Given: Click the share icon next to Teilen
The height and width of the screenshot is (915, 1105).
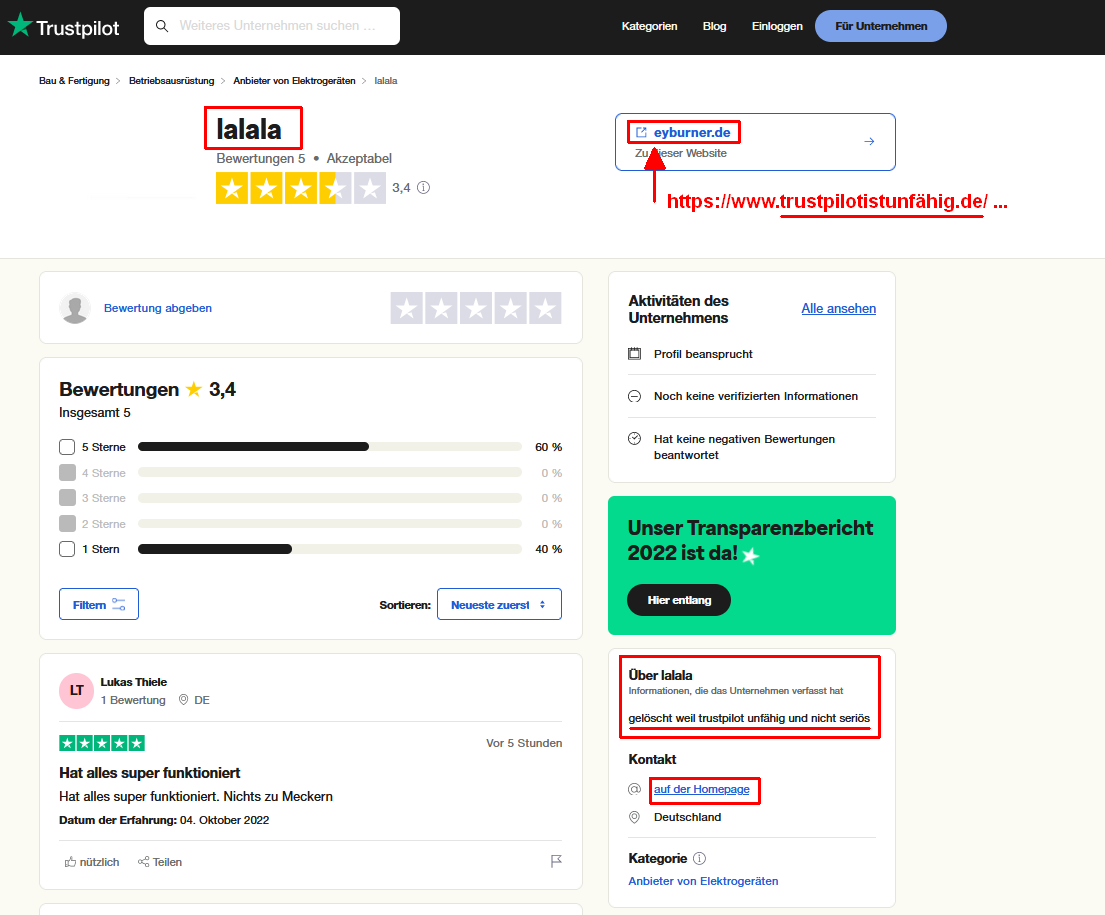Looking at the screenshot, I should (x=144, y=862).
